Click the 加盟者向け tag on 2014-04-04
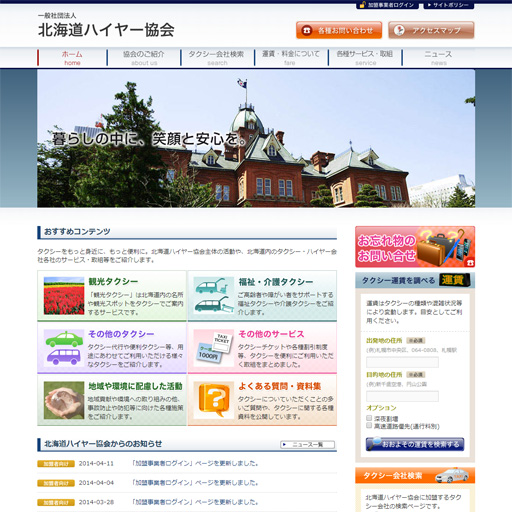Screen dimensions: 512x512 (56, 483)
